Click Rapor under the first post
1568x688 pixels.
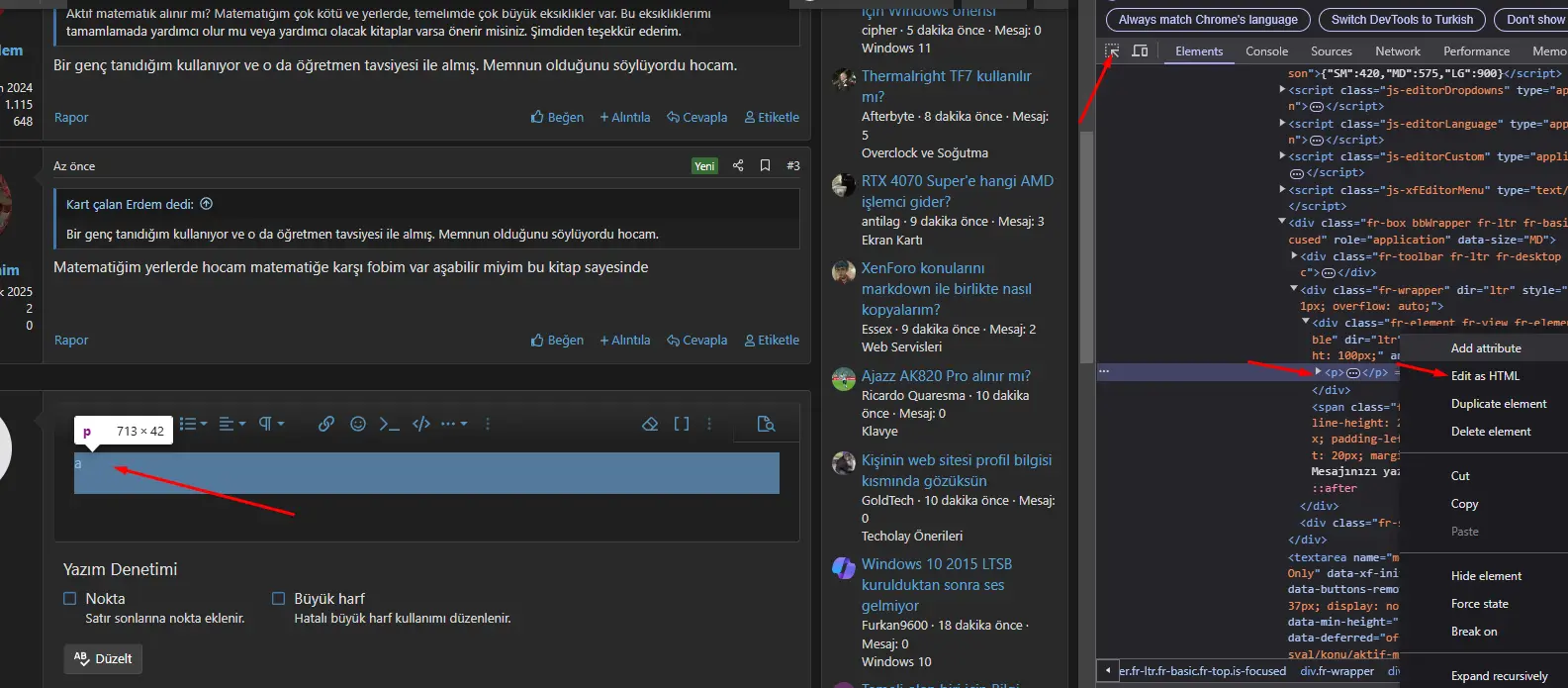tap(71, 117)
